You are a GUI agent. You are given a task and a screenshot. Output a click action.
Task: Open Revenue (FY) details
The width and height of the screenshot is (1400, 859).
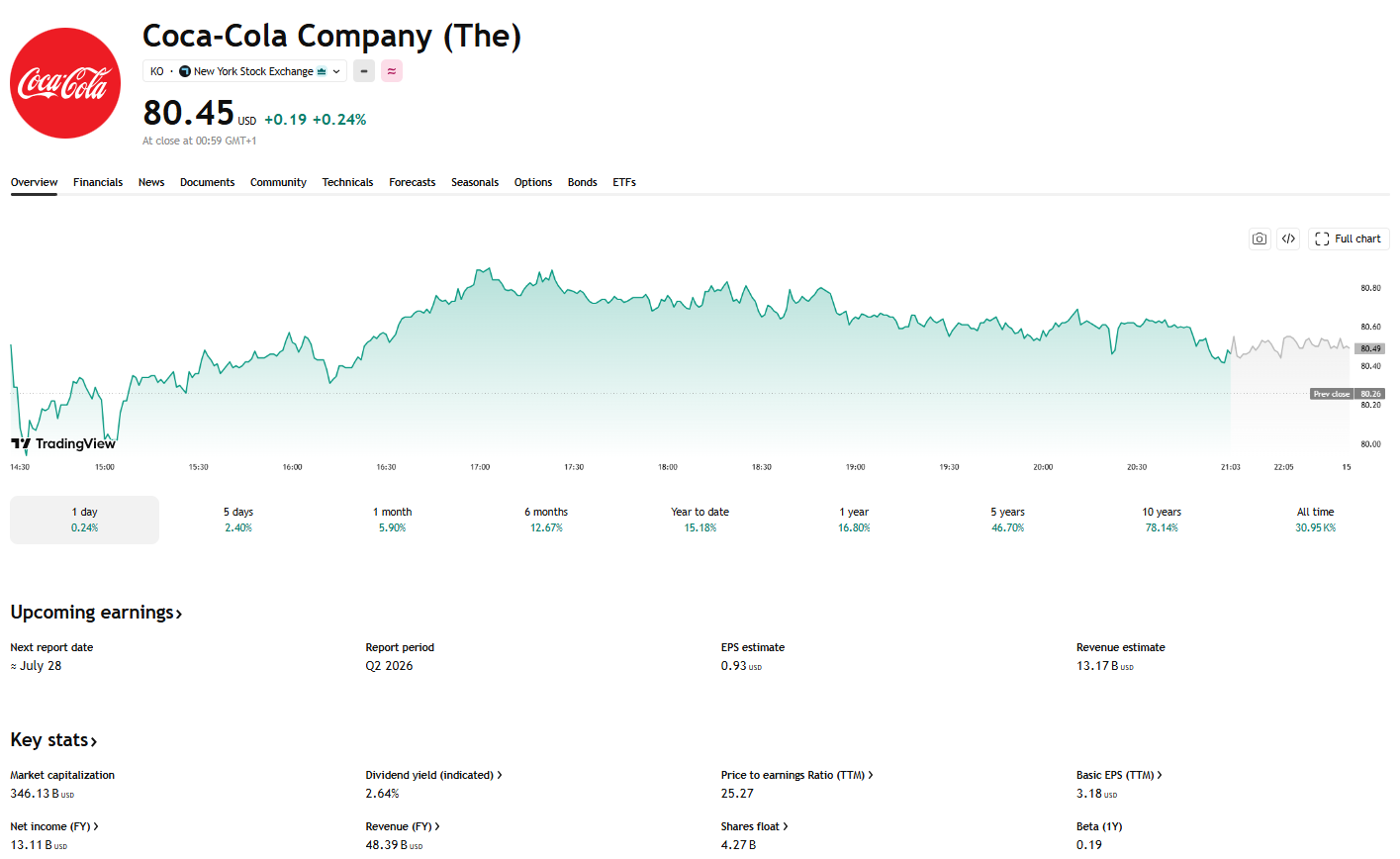click(403, 826)
